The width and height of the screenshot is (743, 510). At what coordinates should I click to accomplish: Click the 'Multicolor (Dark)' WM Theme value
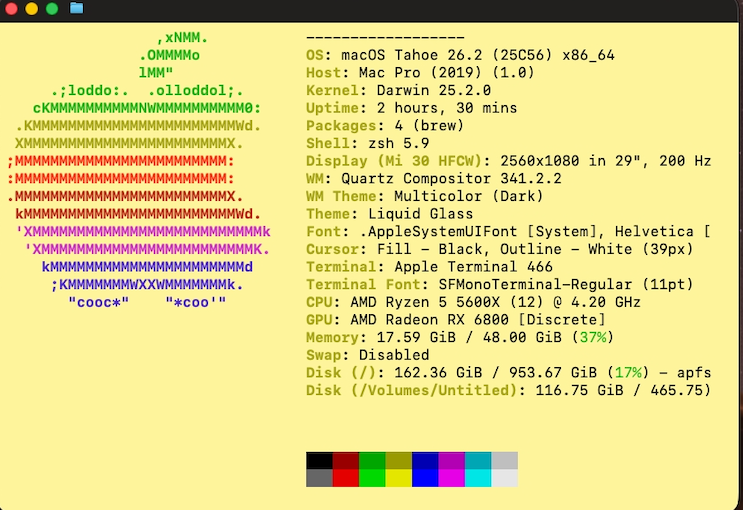click(469, 196)
